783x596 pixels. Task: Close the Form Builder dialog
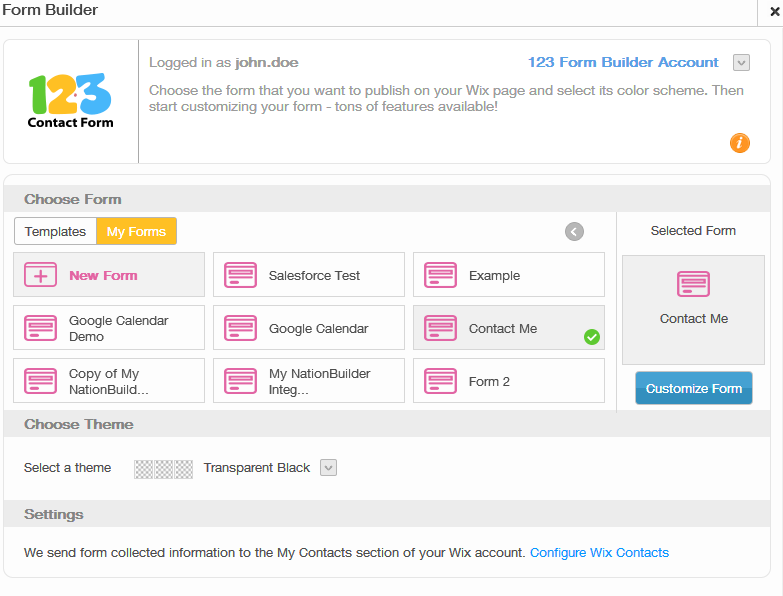(775, 11)
